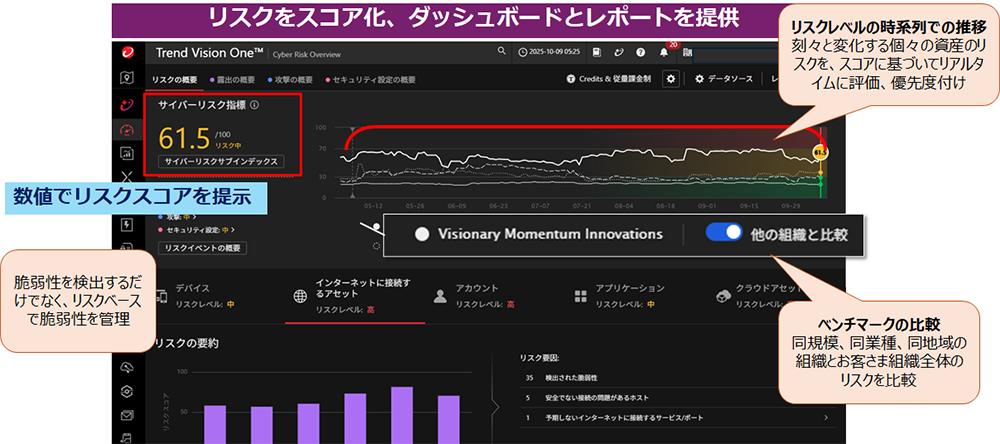Open the help question mark icon

click(x=640, y=52)
